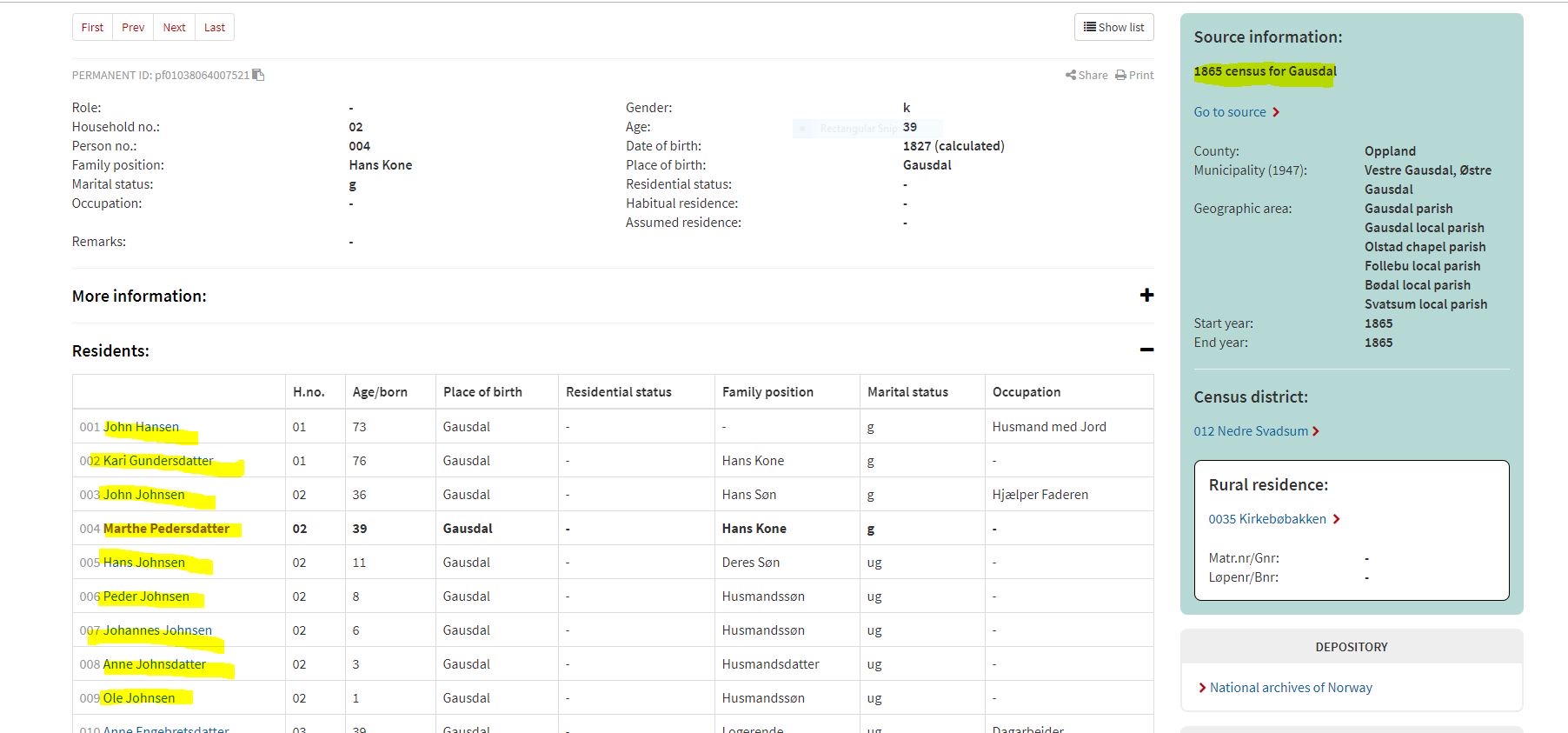1568x733 pixels.
Task: Collapse the Residents section
Action: [1146, 350]
